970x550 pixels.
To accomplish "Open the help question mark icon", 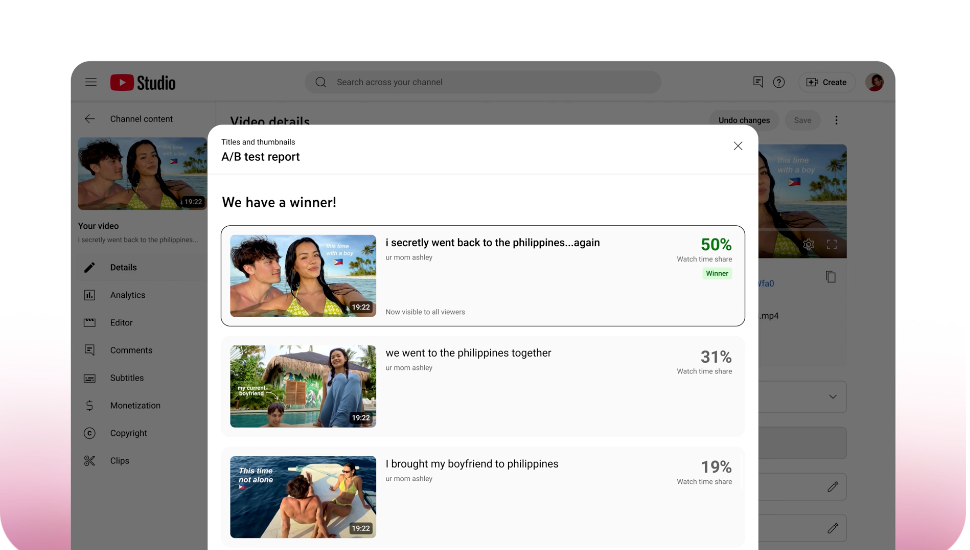I will pos(779,82).
